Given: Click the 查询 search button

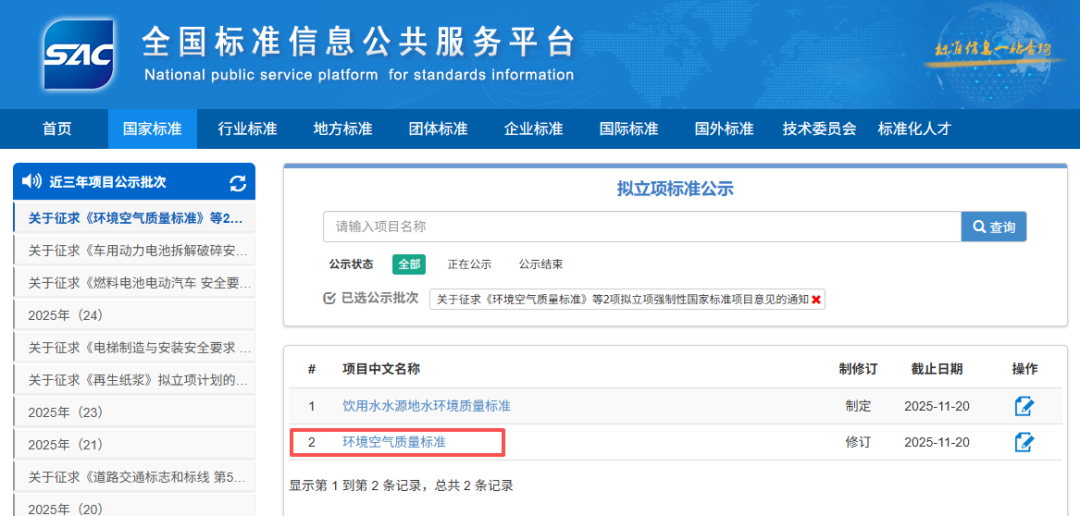Looking at the screenshot, I should [x=993, y=227].
